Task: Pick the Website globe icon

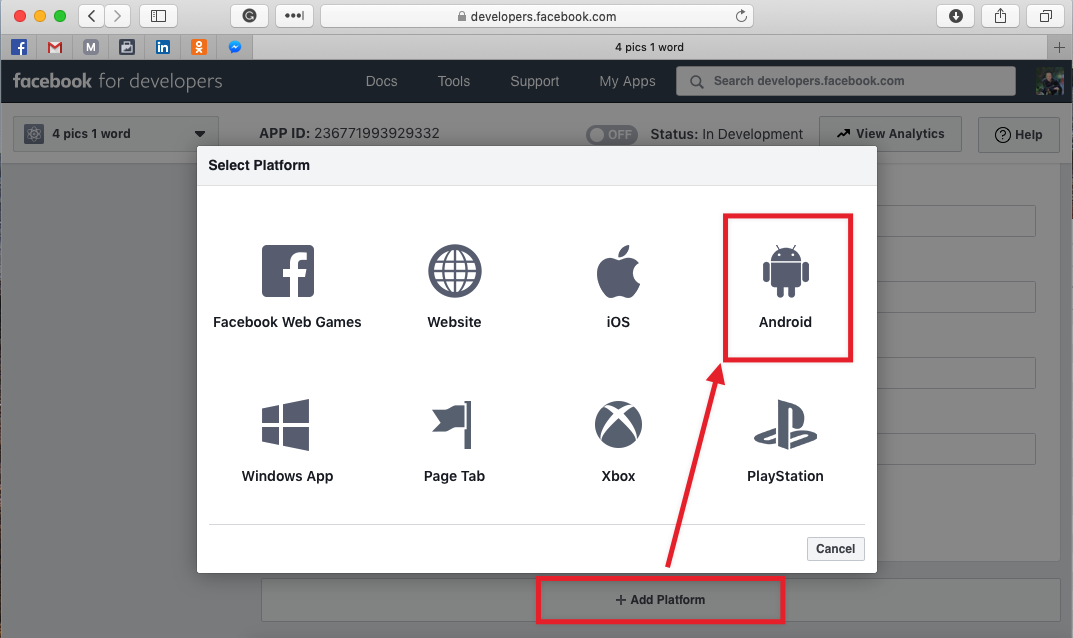Action: (x=454, y=271)
